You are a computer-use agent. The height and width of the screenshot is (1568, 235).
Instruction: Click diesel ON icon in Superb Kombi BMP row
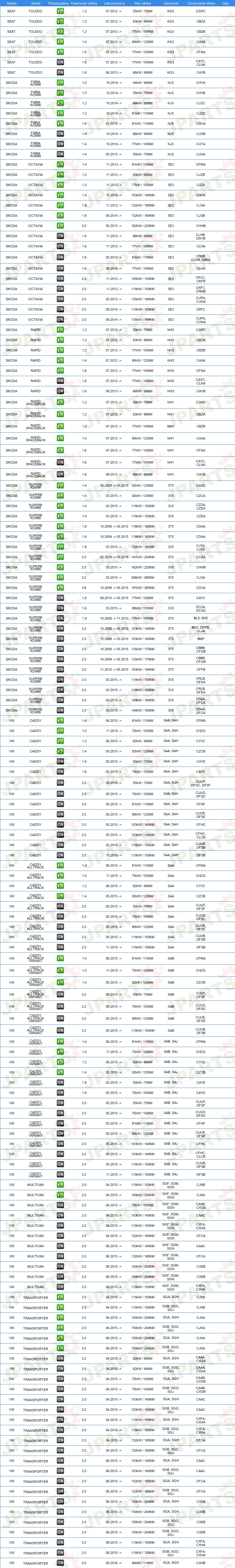(60, 639)
